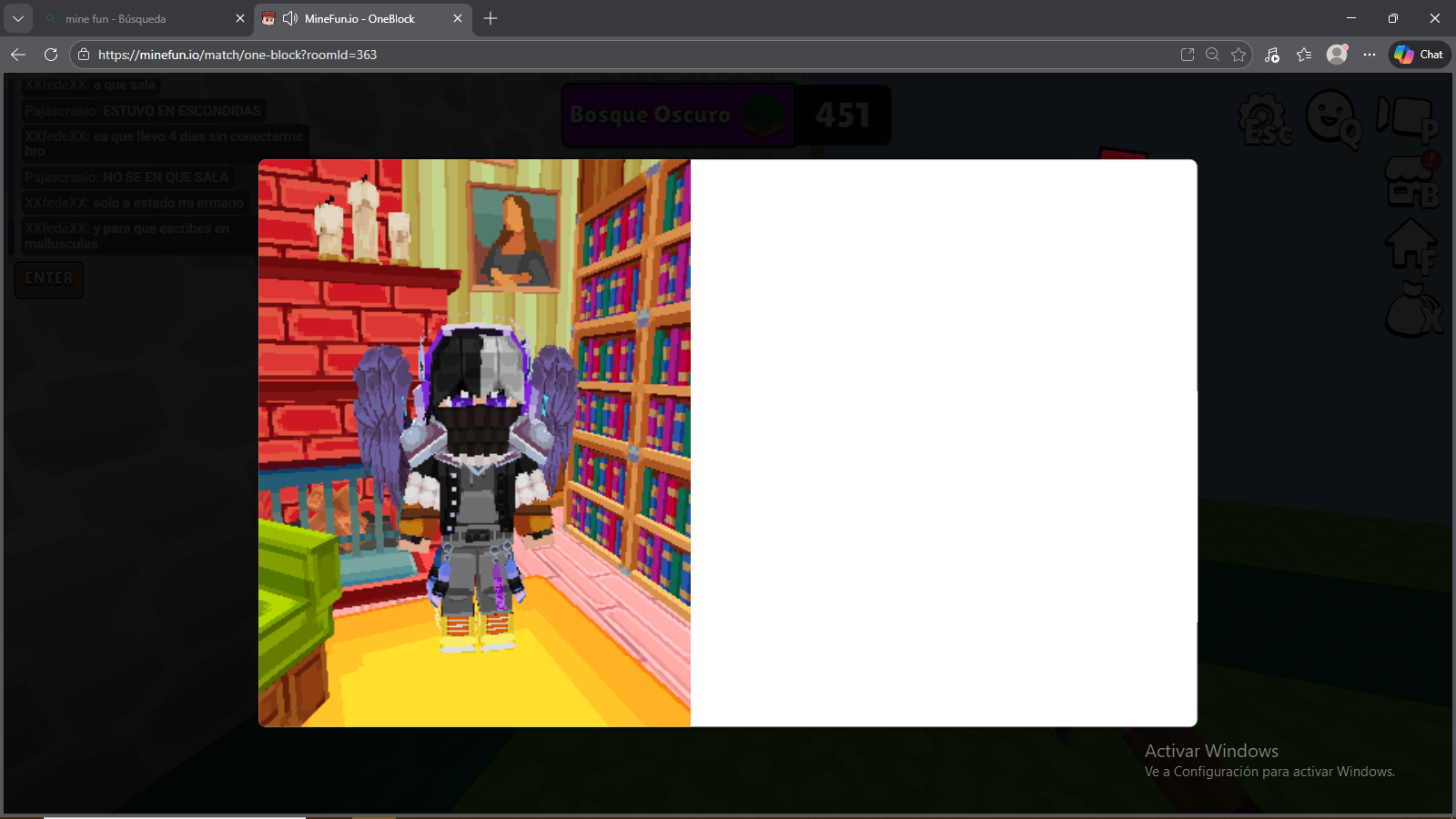The image size is (1456, 819).
Task: Open the emoji emotes menu (Q)
Action: (1331, 118)
